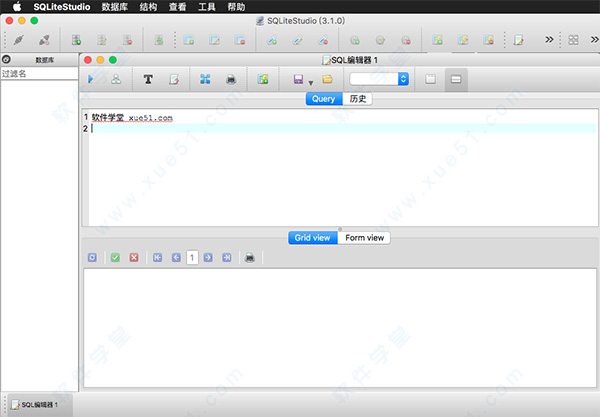Click Create view from query icon

pos(262,79)
